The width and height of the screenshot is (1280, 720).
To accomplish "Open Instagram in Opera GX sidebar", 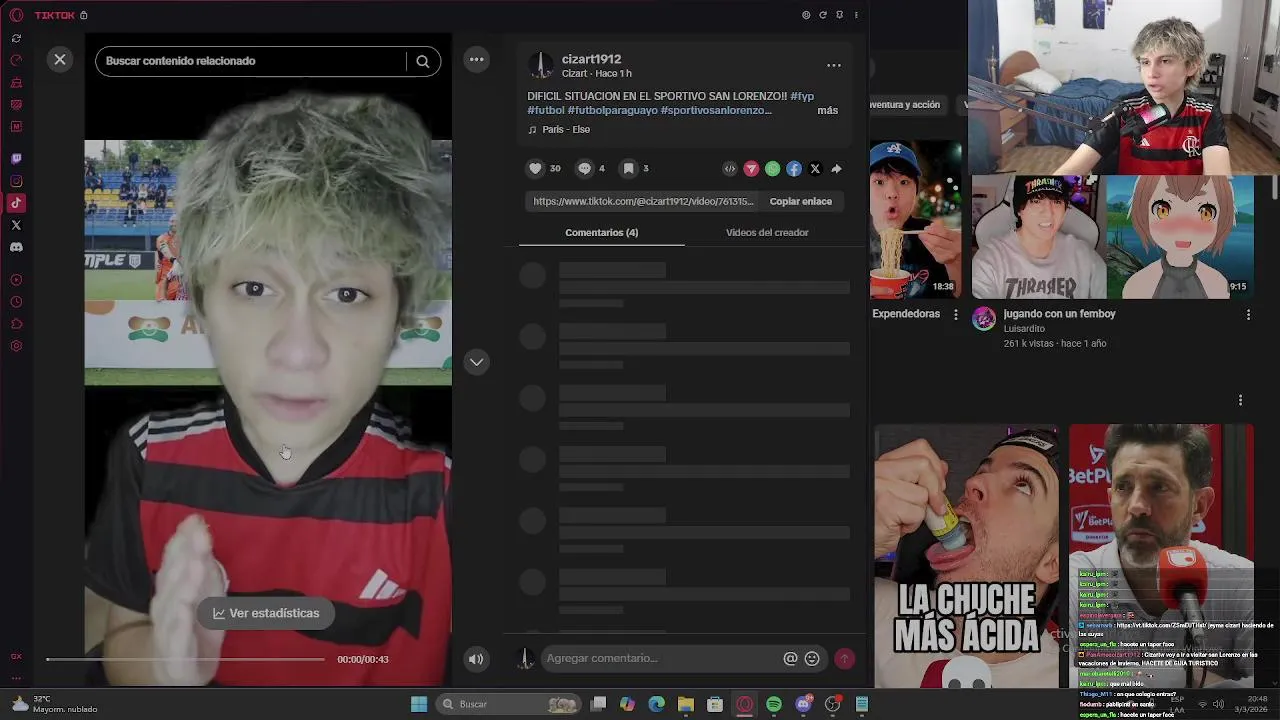I will [x=16, y=181].
